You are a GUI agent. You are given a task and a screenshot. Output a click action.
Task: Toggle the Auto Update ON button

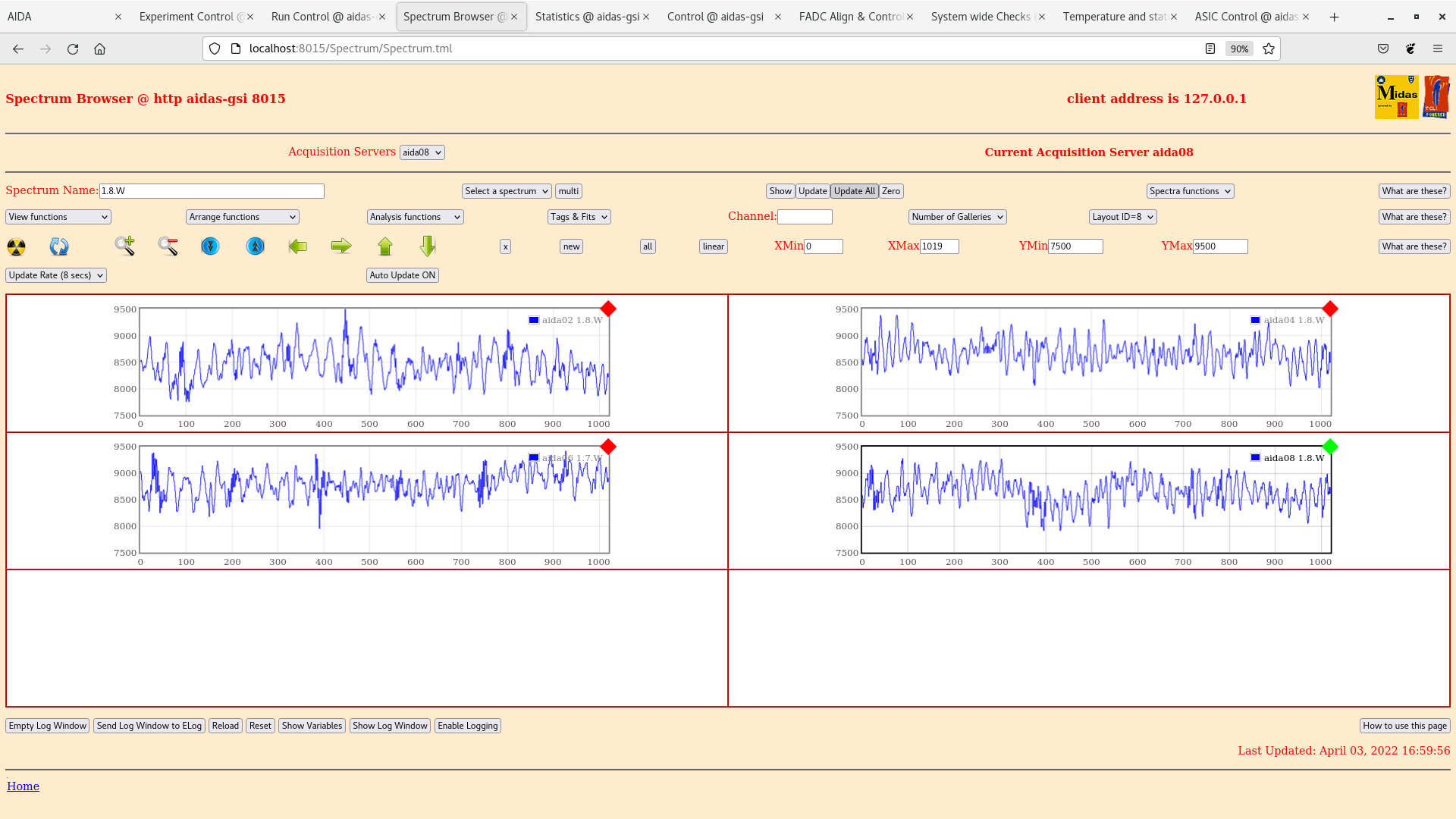[403, 275]
